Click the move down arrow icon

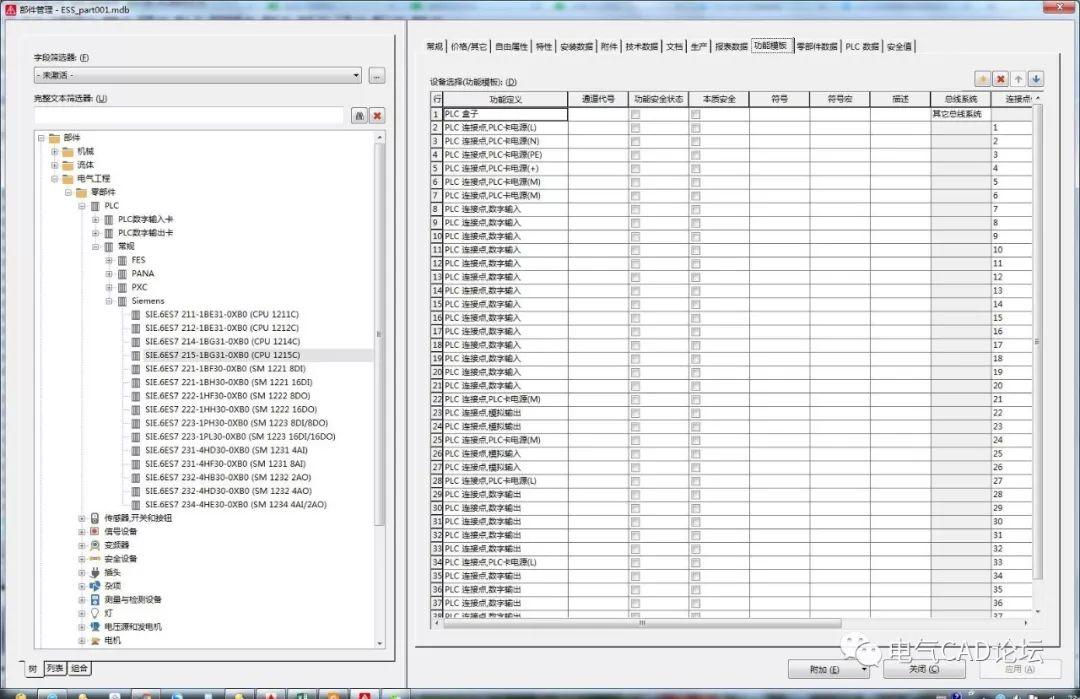tap(1036, 79)
